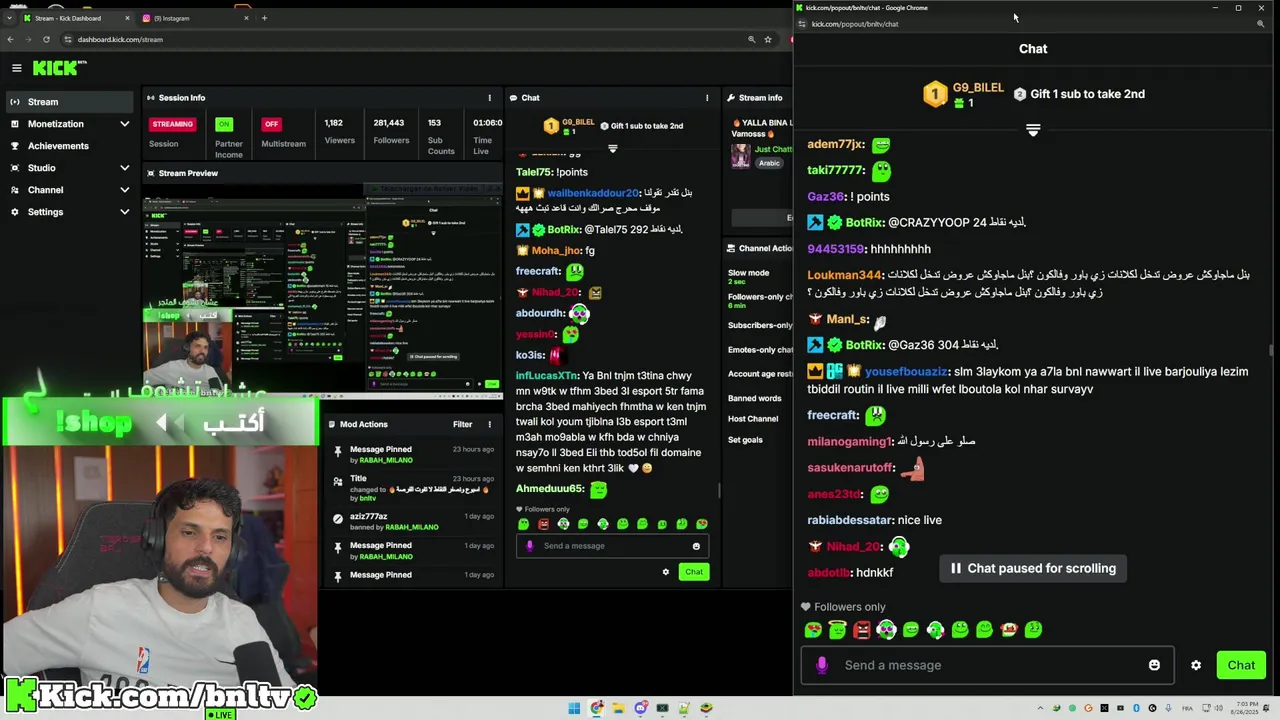This screenshot has height=720, width=1280.
Task: Click the dashboard address bar URL
Action: click(x=120, y=39)
